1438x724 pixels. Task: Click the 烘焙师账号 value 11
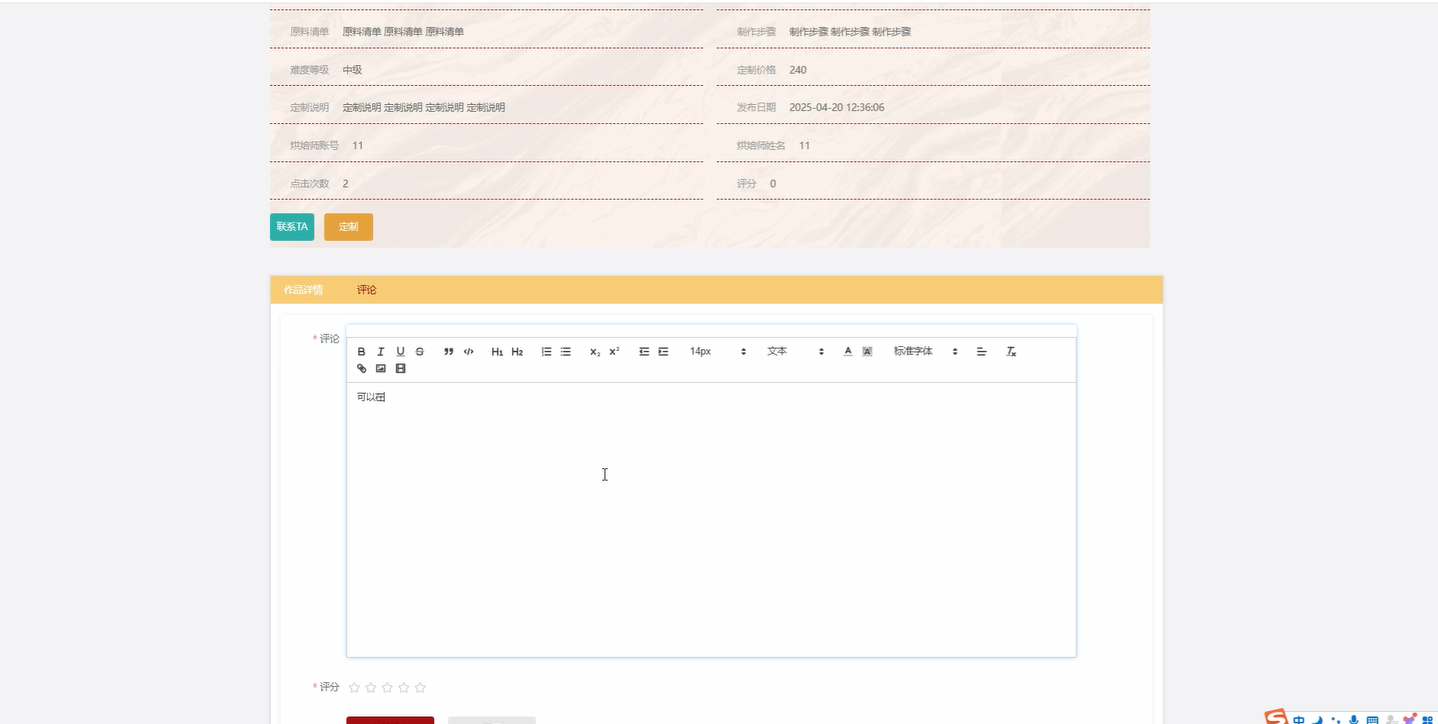click(x=358, y=146)
